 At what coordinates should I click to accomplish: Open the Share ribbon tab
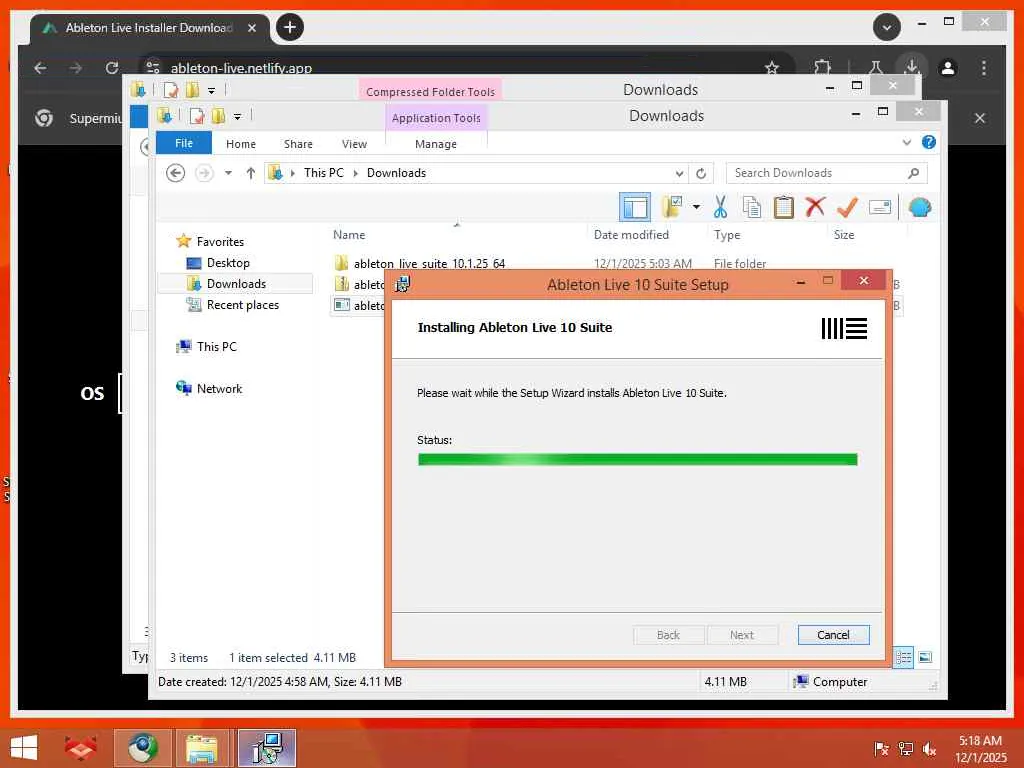point(298,144)
